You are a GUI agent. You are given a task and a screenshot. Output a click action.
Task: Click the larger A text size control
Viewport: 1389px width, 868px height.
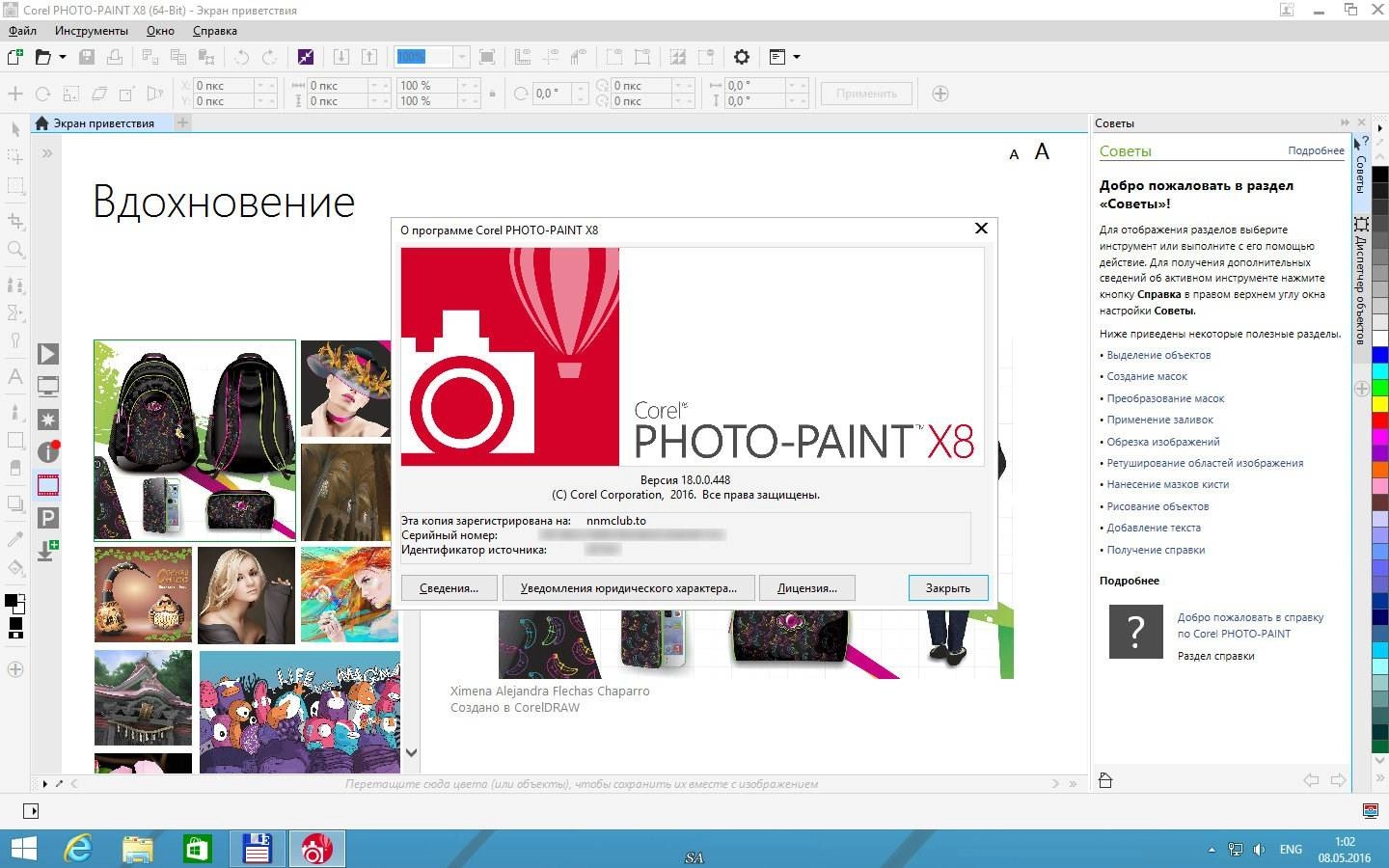(1042, 151)
